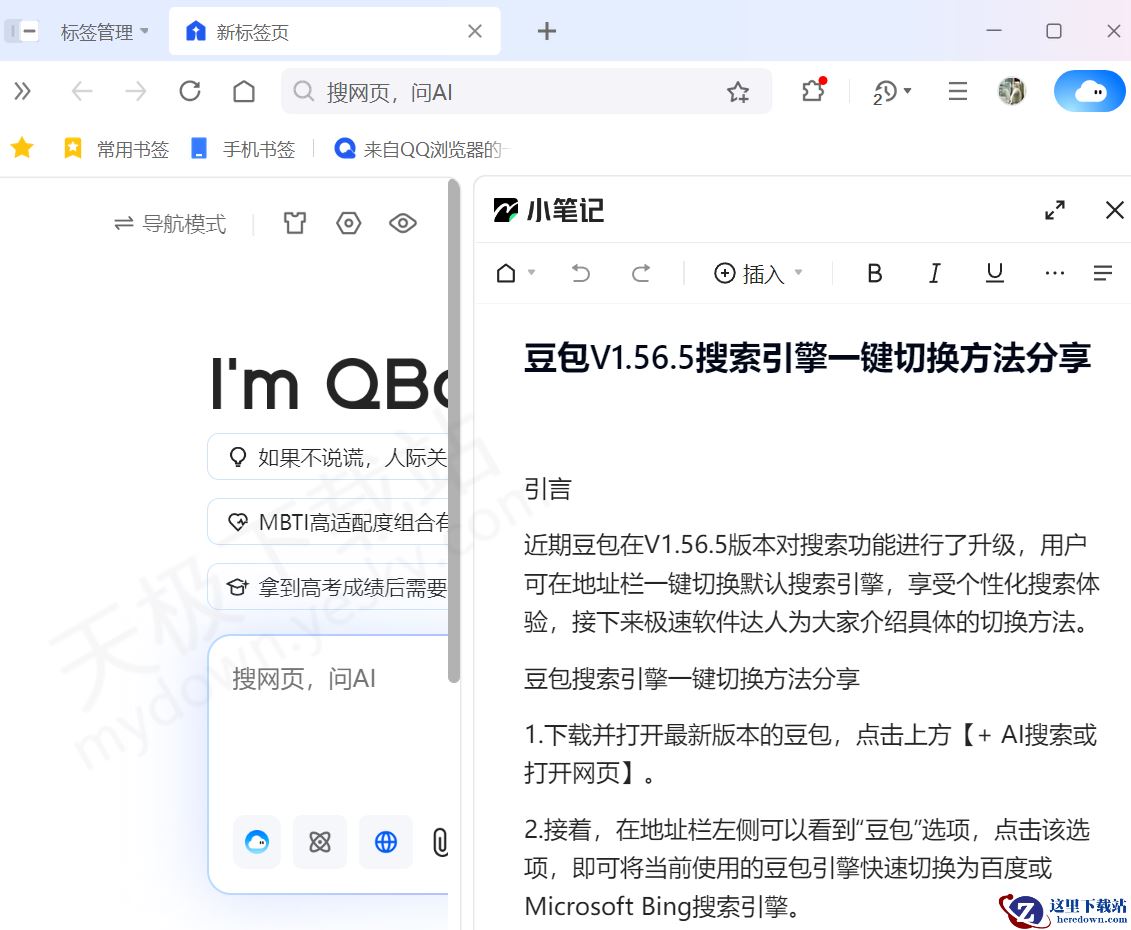Show more formatting options ellipsis
Viewport: 1131px width, 930px height.
[x=1055, y=273]
